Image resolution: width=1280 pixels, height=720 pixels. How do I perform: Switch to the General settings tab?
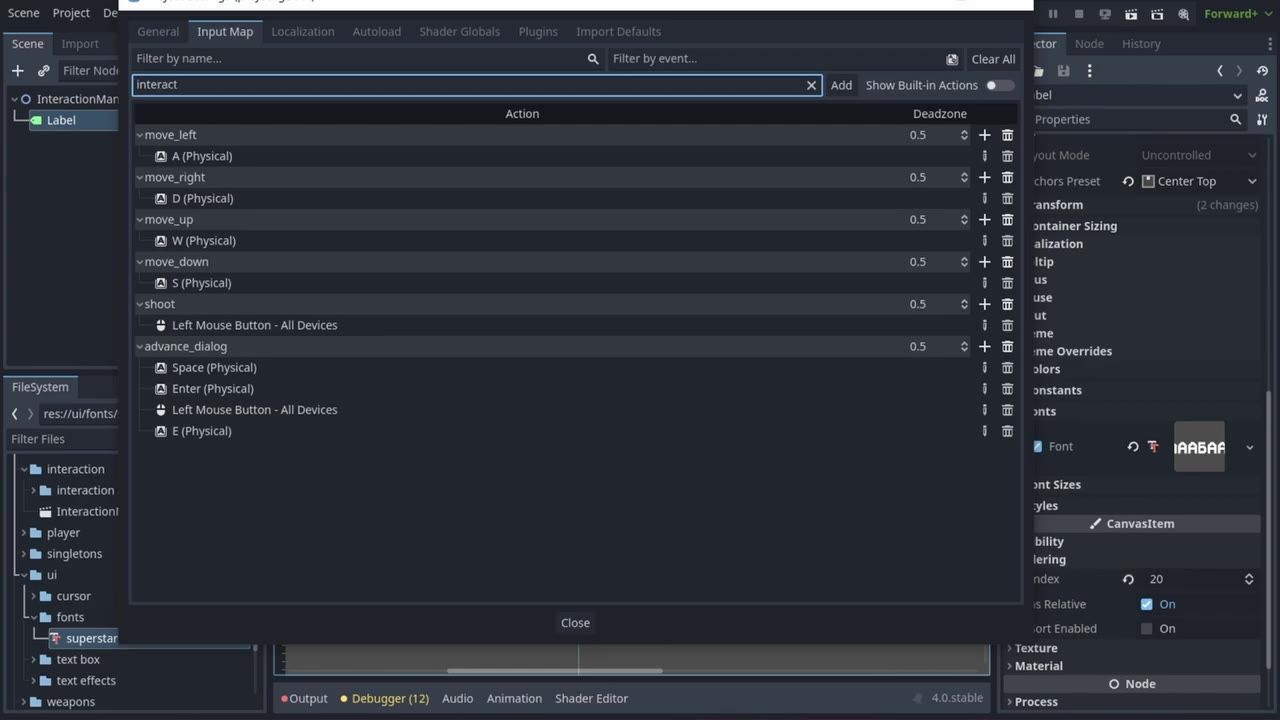(x=158, y=31)
